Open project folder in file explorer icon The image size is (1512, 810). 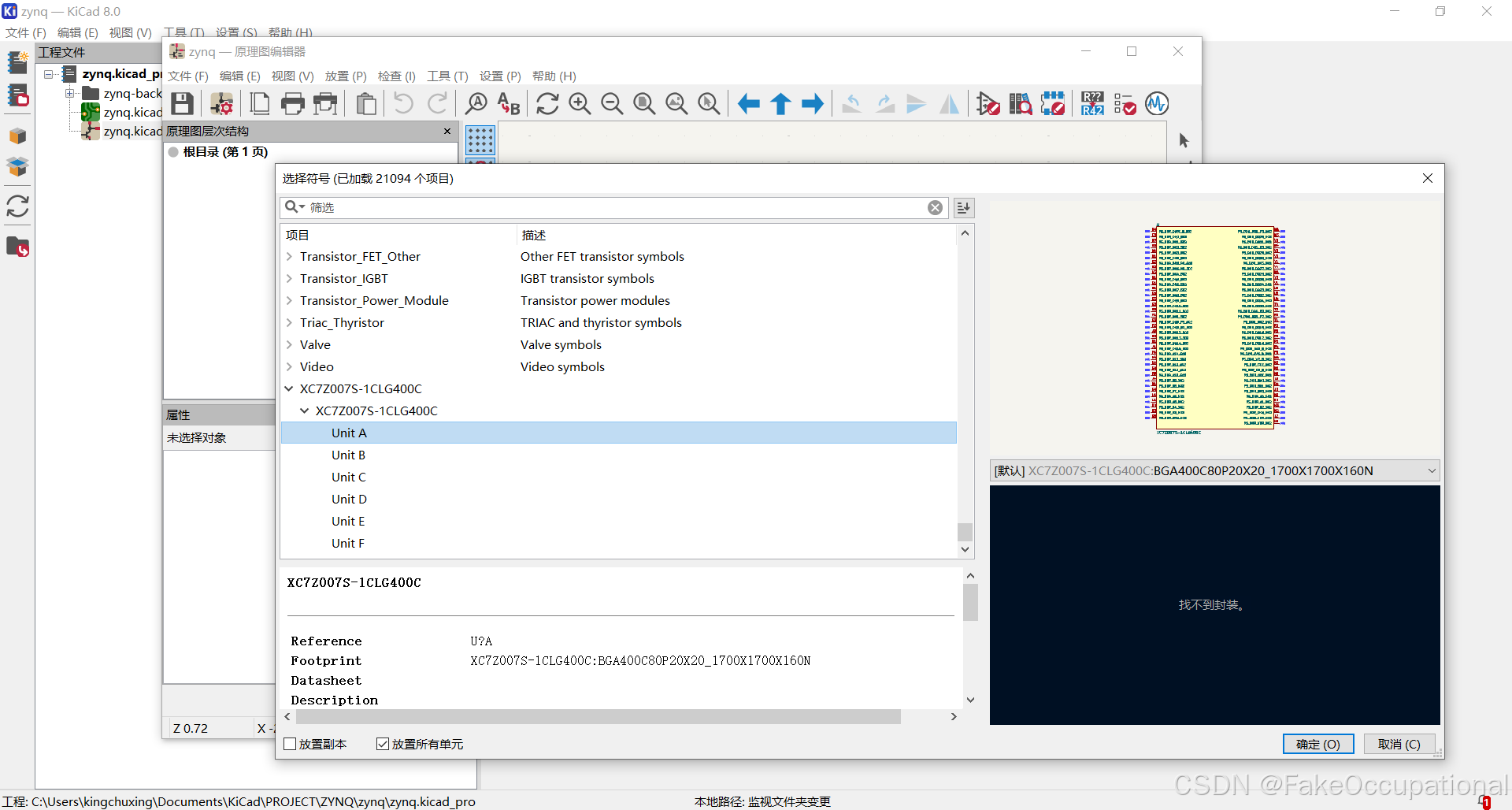[x=17, y=247]
